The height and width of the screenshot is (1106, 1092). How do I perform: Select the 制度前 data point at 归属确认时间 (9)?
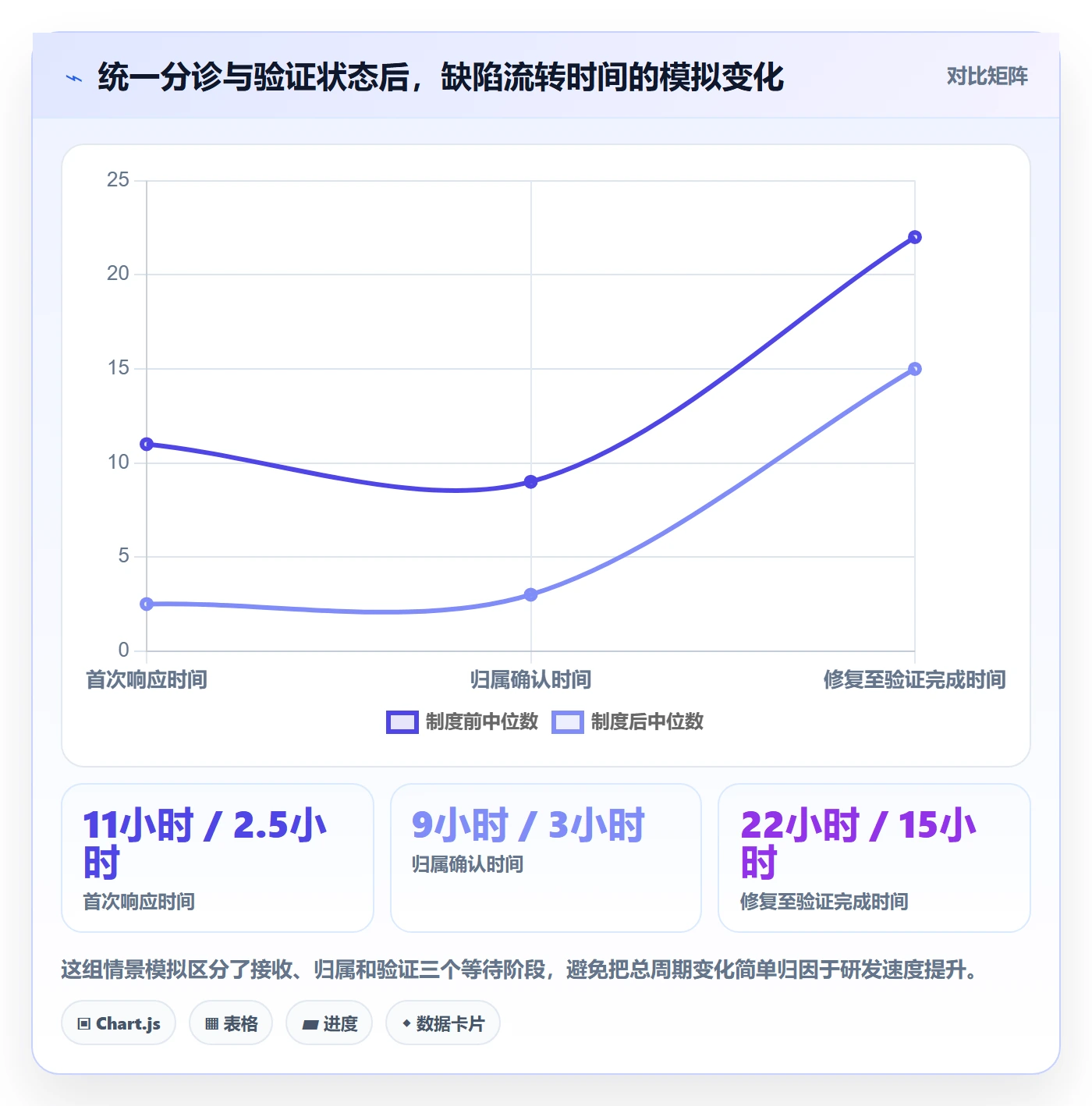click(x=531, y=482)
